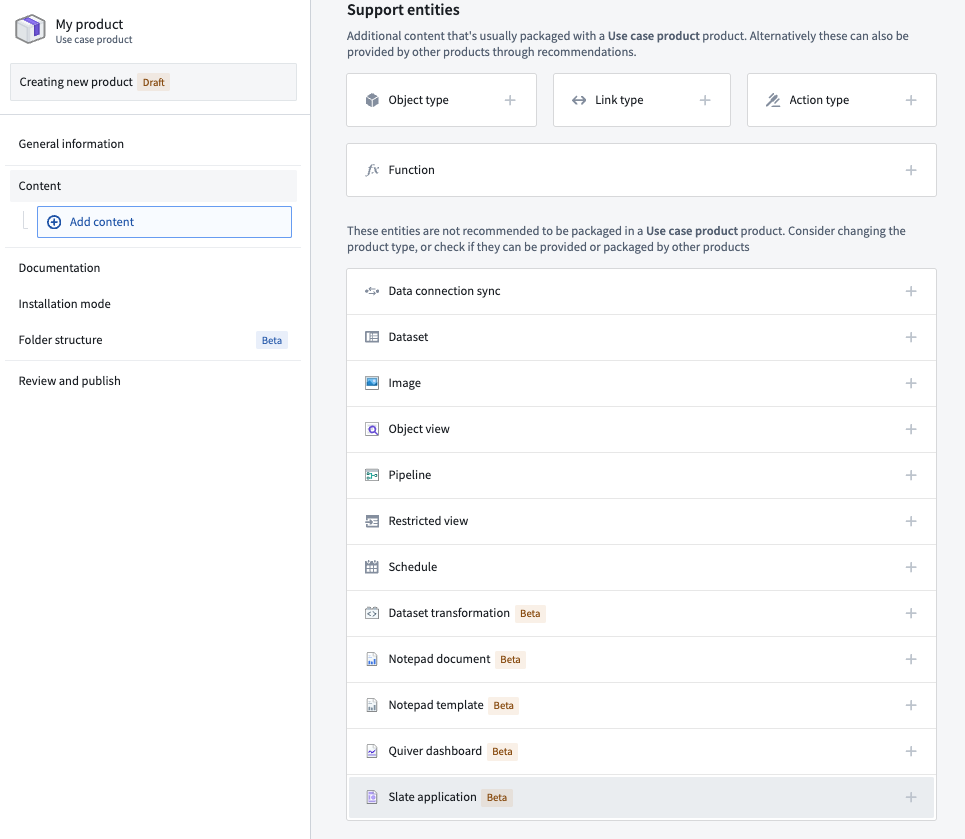
Task: Click the Object type cube icon
Action: (372, 100)
